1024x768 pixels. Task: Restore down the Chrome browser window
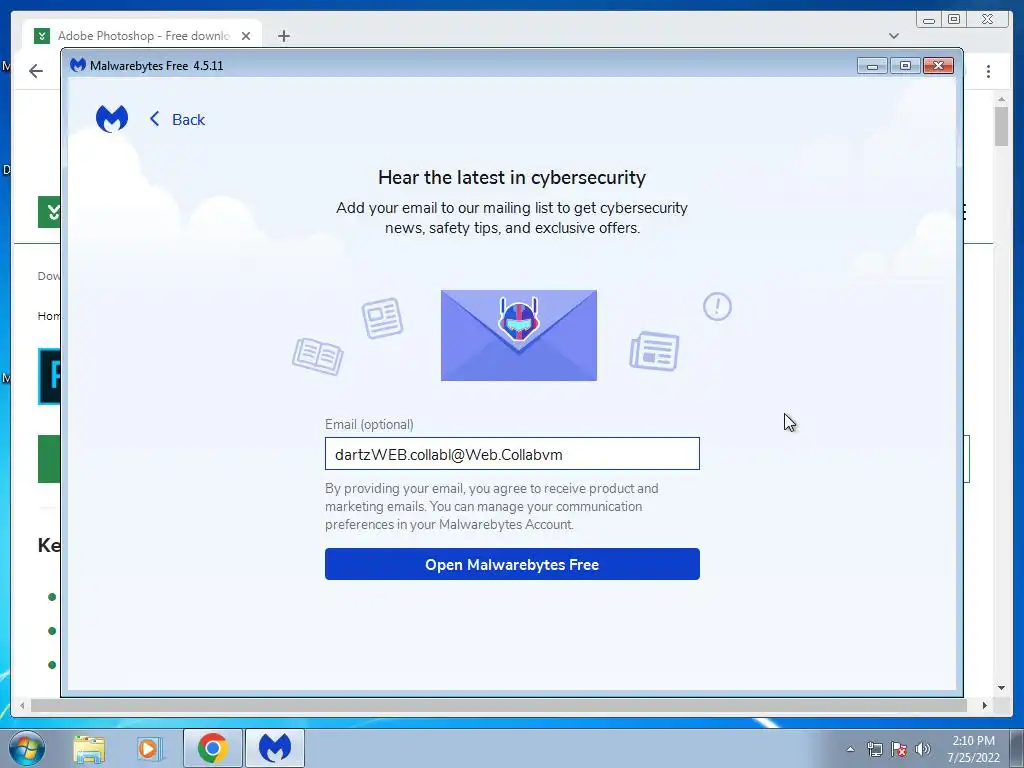pos(954,20)
